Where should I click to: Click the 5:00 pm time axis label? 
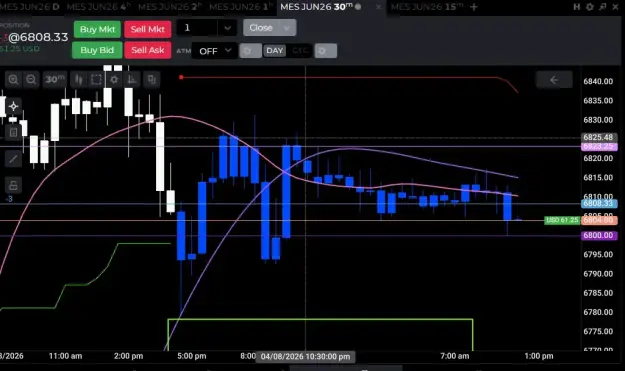(x=192, y=356)
